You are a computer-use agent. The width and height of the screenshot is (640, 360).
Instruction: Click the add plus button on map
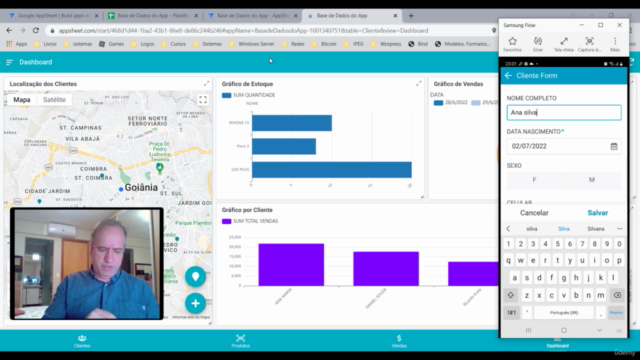(196, 303)
